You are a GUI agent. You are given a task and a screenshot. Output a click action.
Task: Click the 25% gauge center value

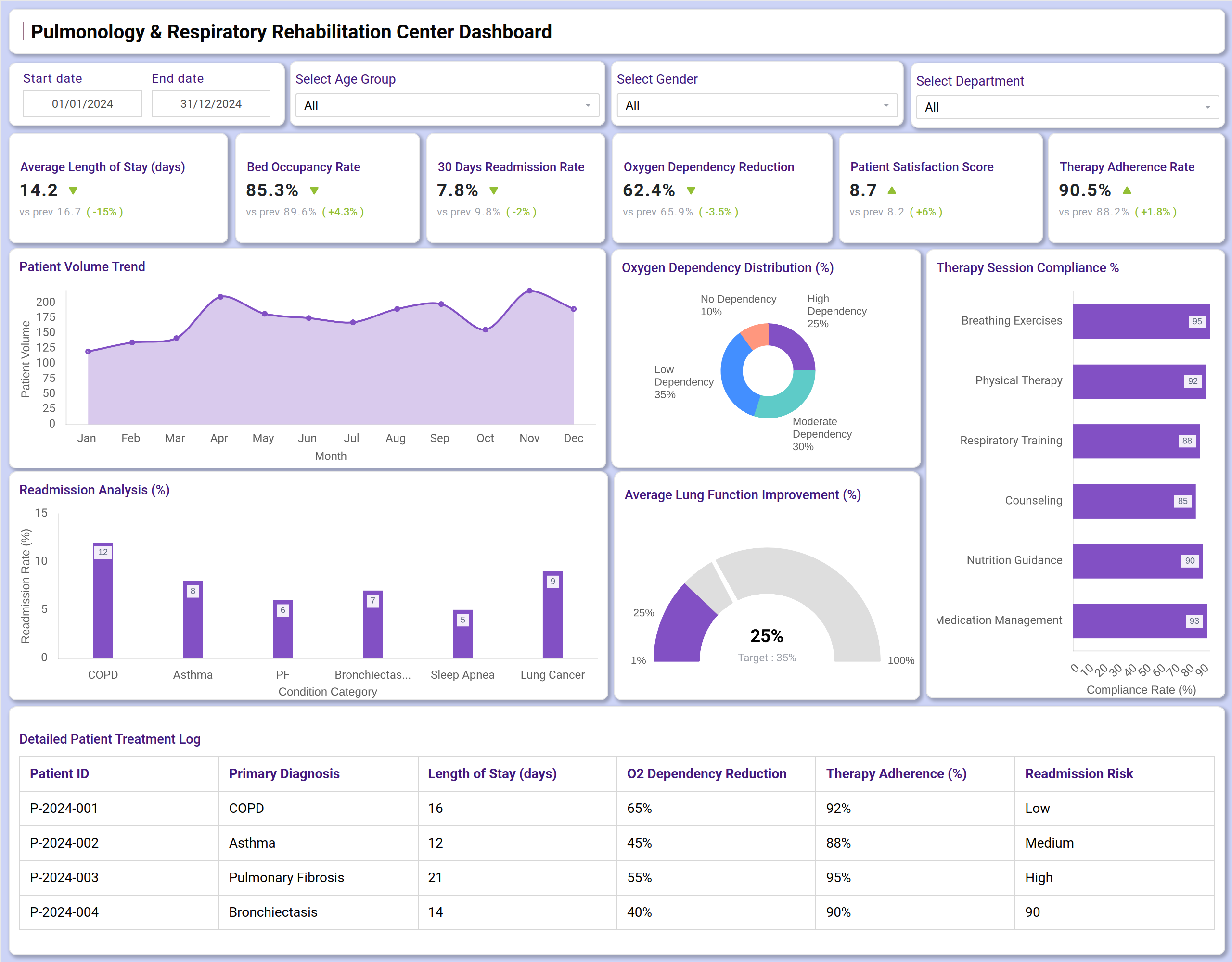pos(767,636)
